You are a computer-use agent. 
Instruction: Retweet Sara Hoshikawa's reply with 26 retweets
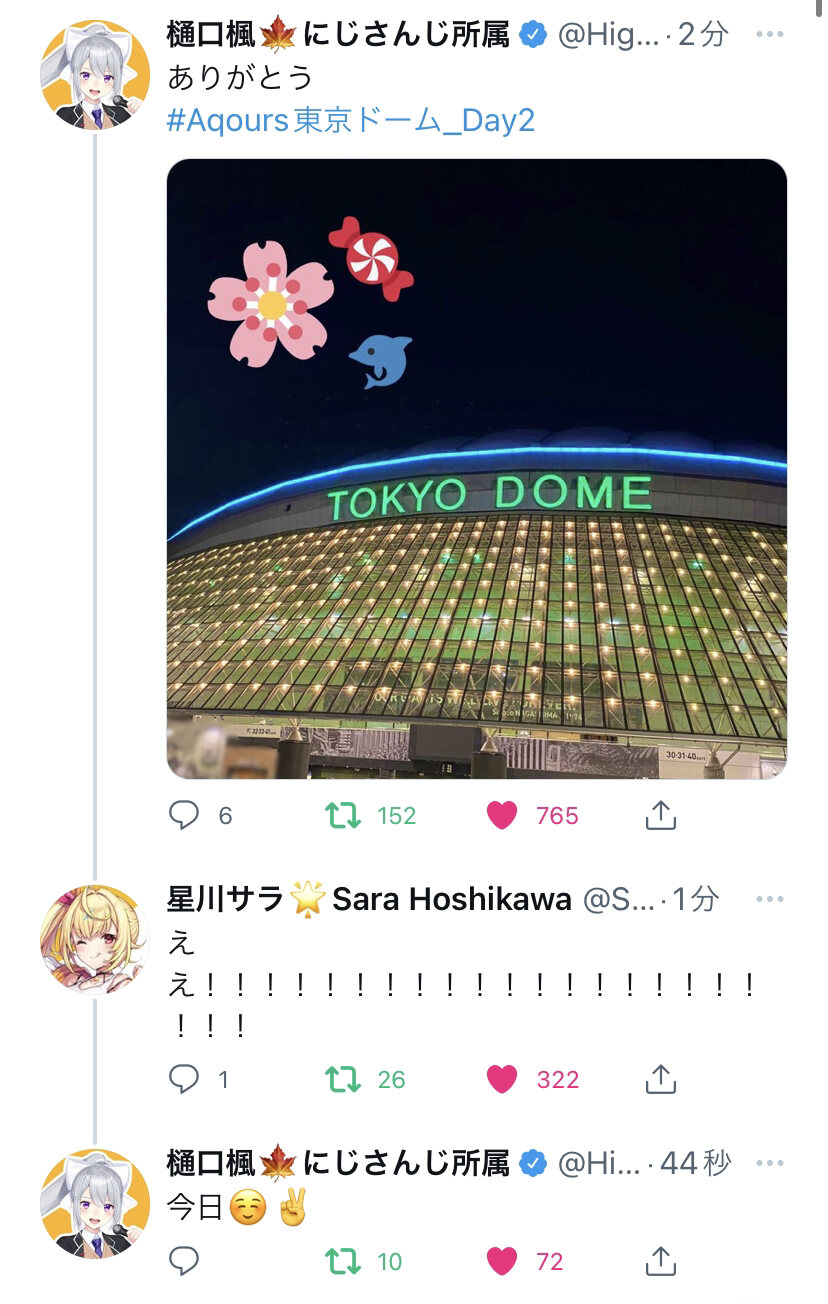point(344,1079)
